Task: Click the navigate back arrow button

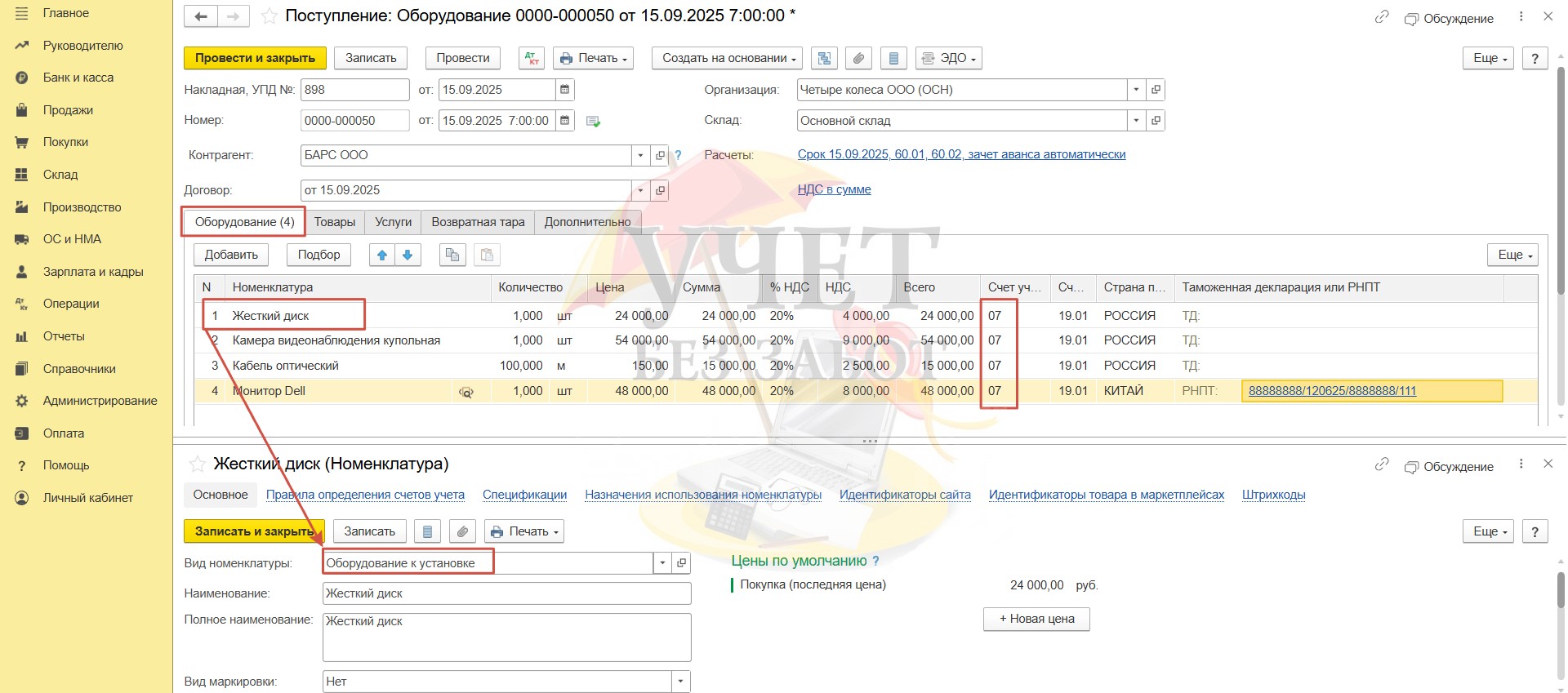Action: click(x=201, y=16)
